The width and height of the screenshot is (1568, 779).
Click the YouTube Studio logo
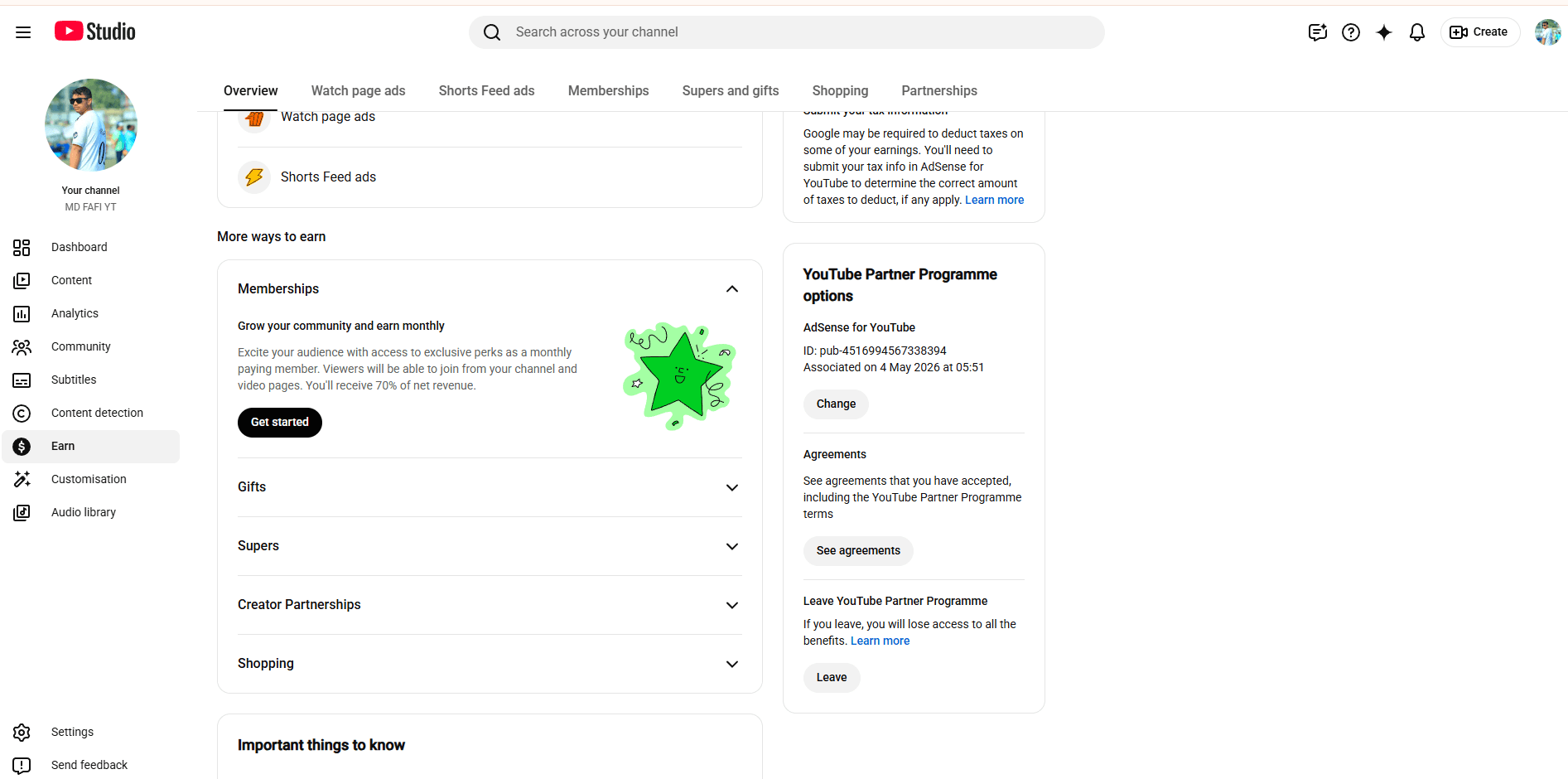coord(95,31)
